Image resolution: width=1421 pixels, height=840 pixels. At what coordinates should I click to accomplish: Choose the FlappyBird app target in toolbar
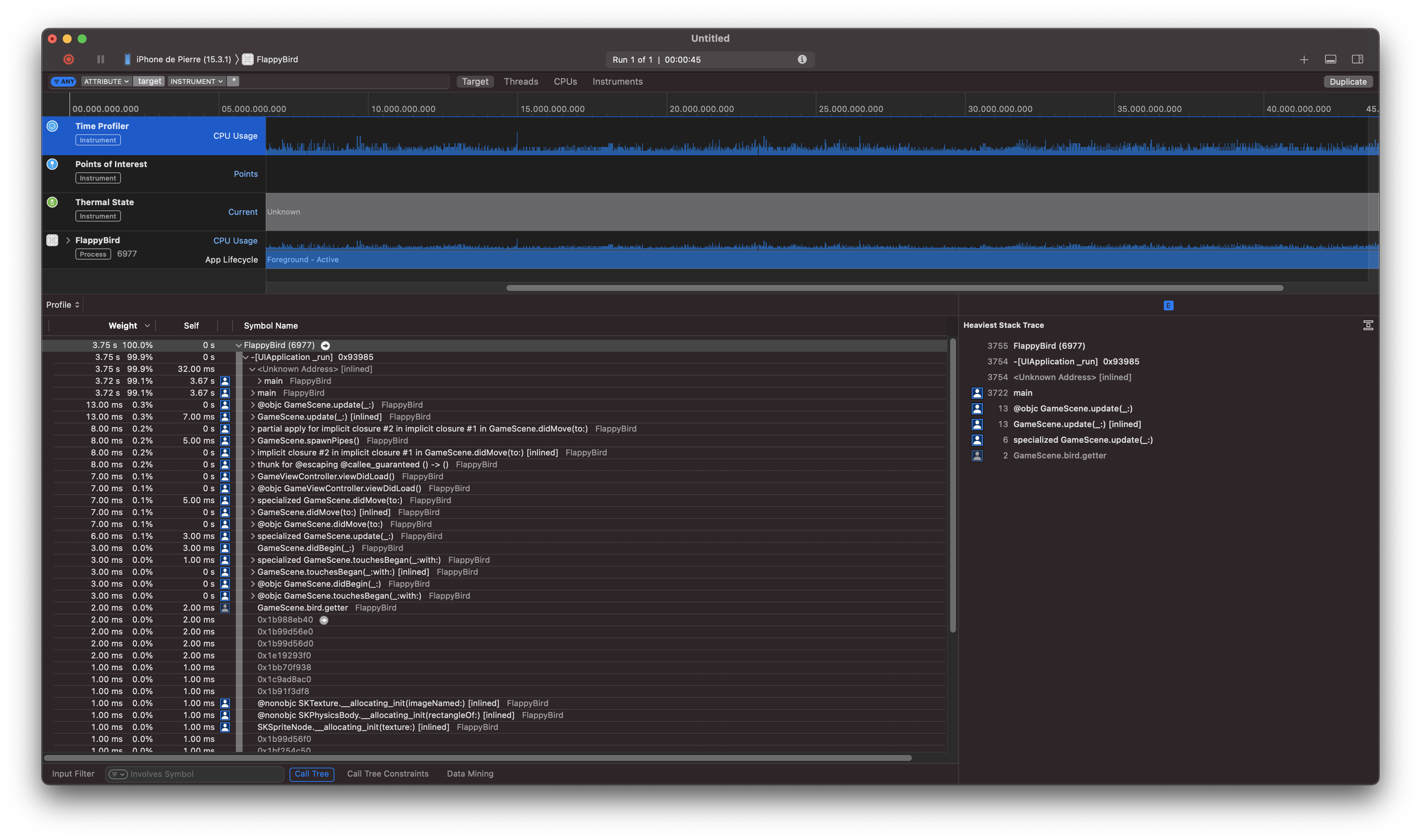tap(271, 59)
